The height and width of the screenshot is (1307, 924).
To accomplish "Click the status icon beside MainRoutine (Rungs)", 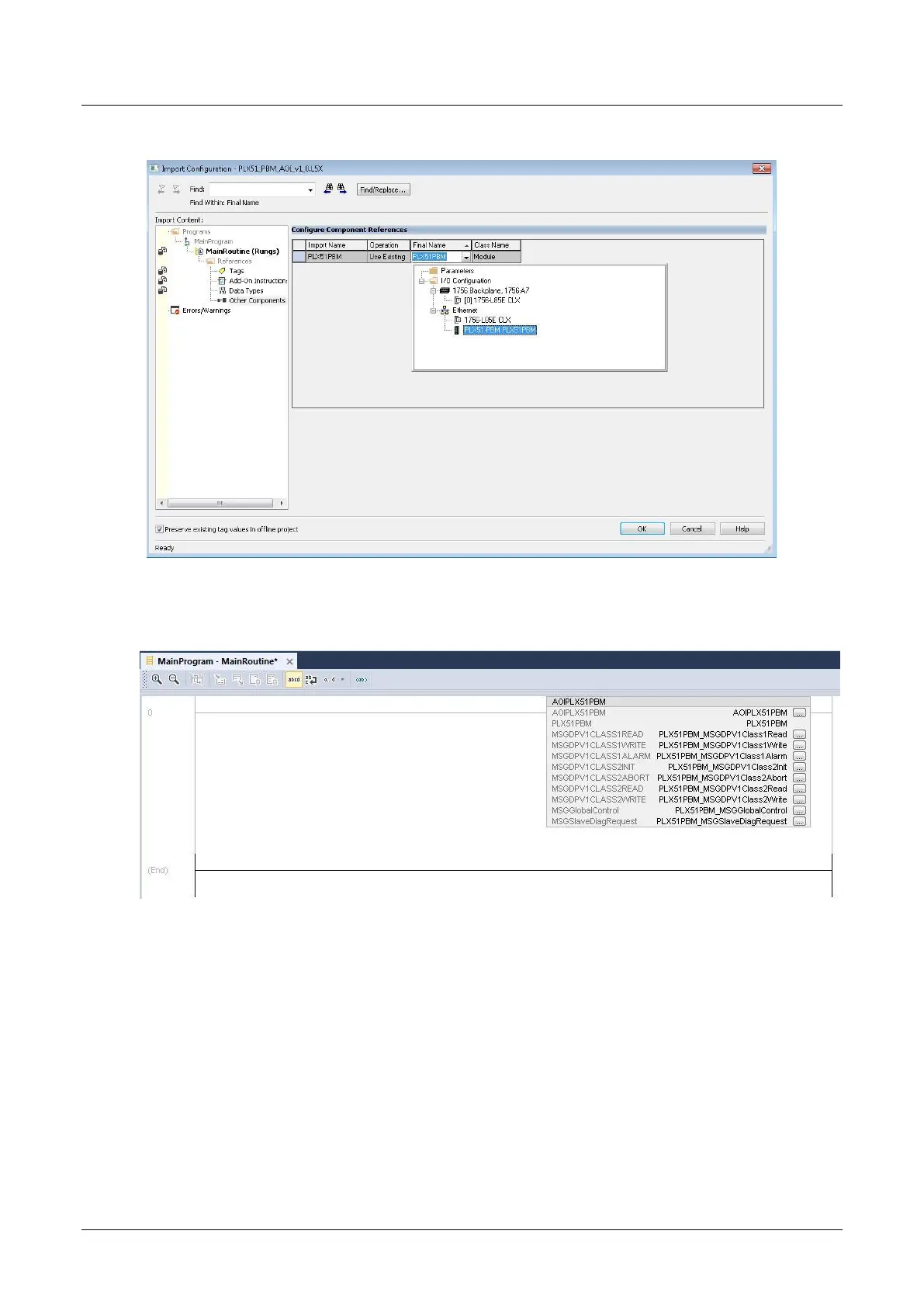I will coord(162,251).
